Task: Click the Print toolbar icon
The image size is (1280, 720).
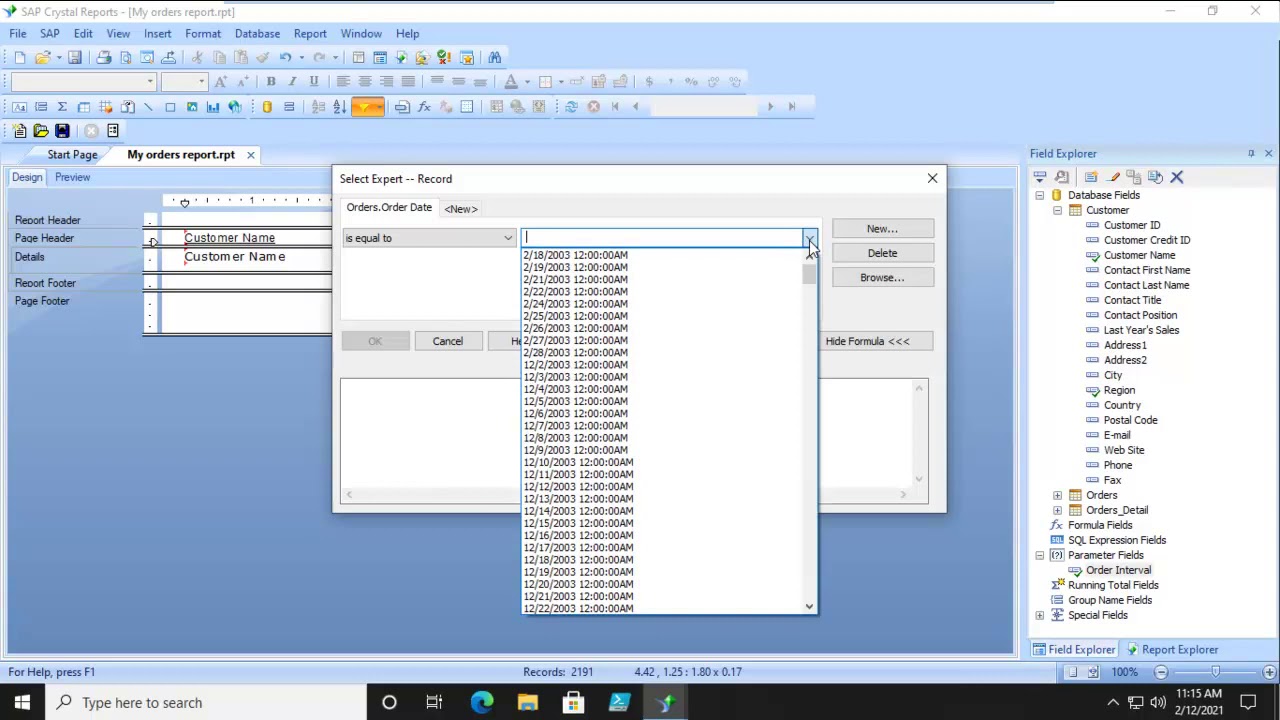Action: pos(104,57)
